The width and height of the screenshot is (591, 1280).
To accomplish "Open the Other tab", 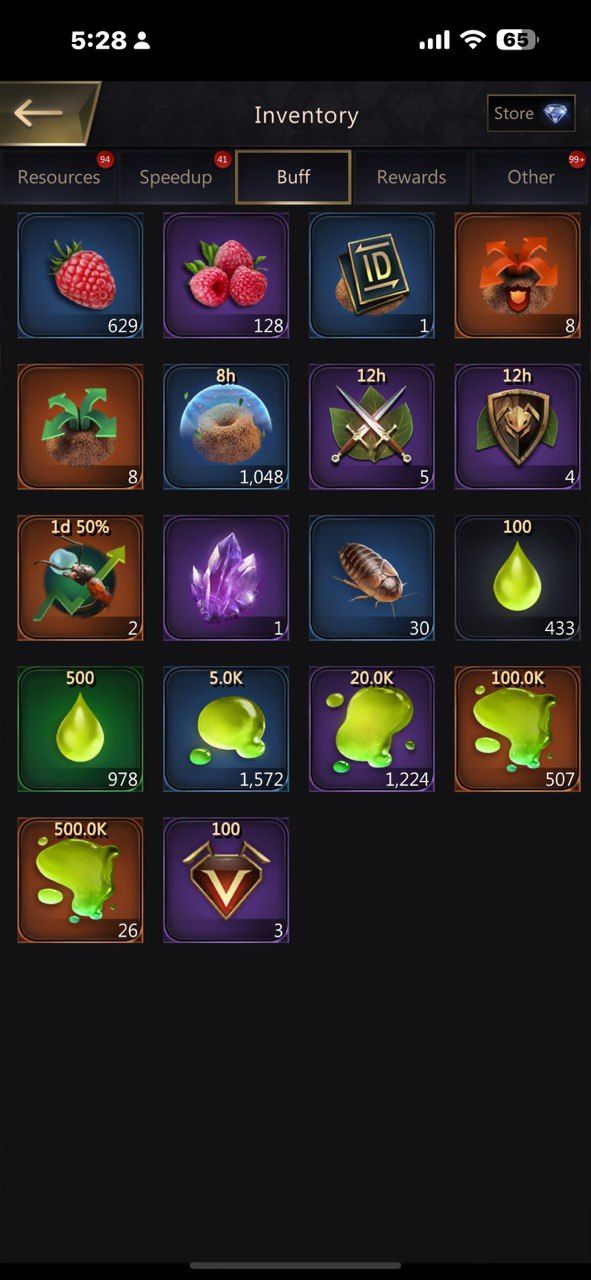I will click(x=530, y=177).
